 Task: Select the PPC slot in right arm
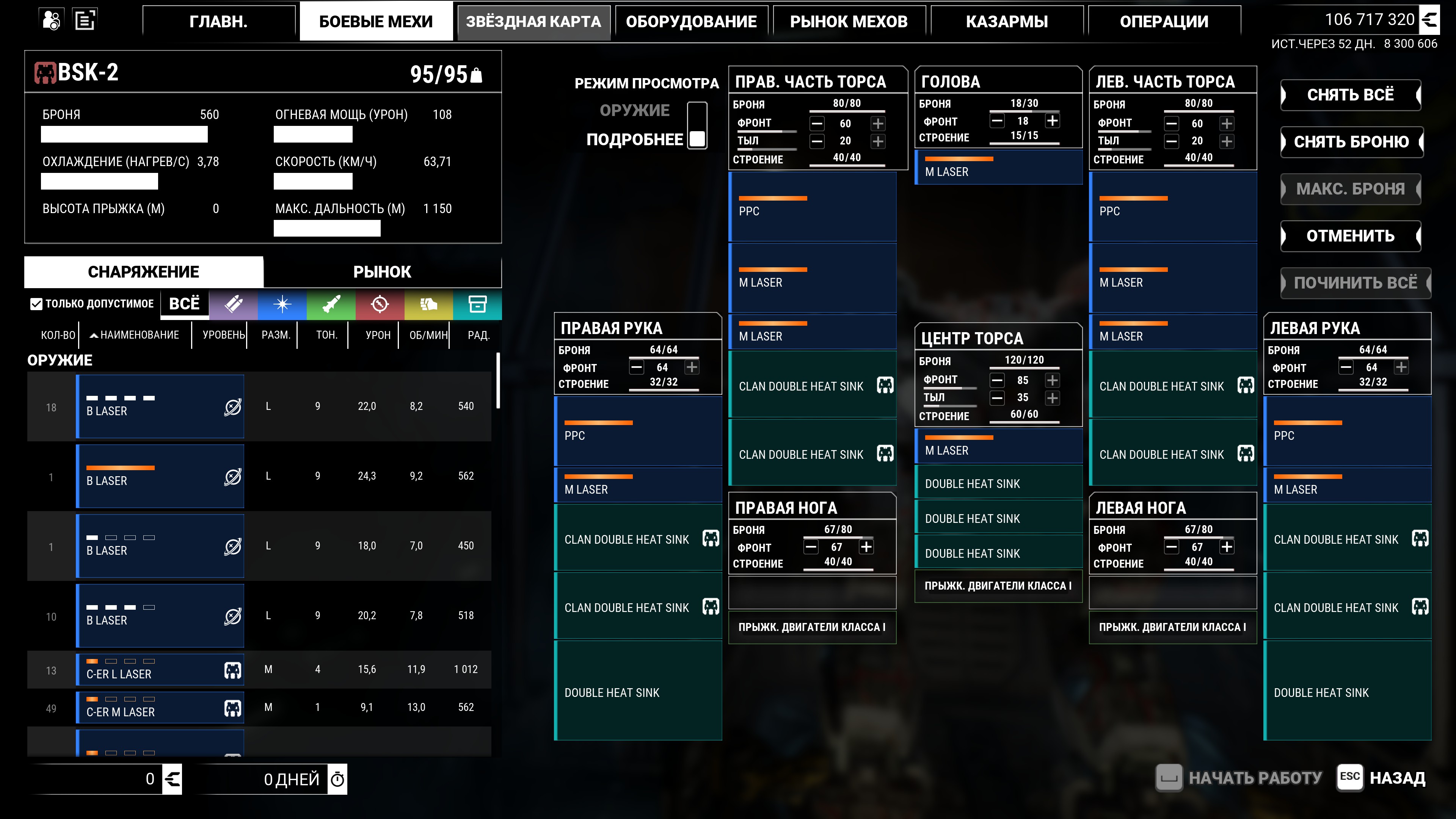638,431
